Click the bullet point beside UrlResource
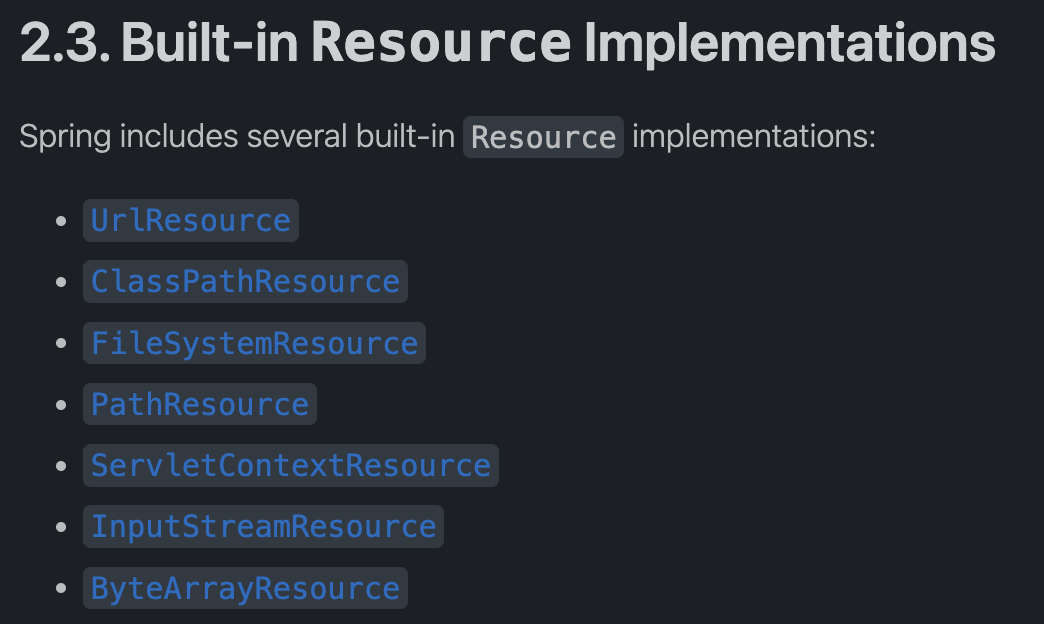The width and height of the screenshot is (1044, 624). [61, 220]
